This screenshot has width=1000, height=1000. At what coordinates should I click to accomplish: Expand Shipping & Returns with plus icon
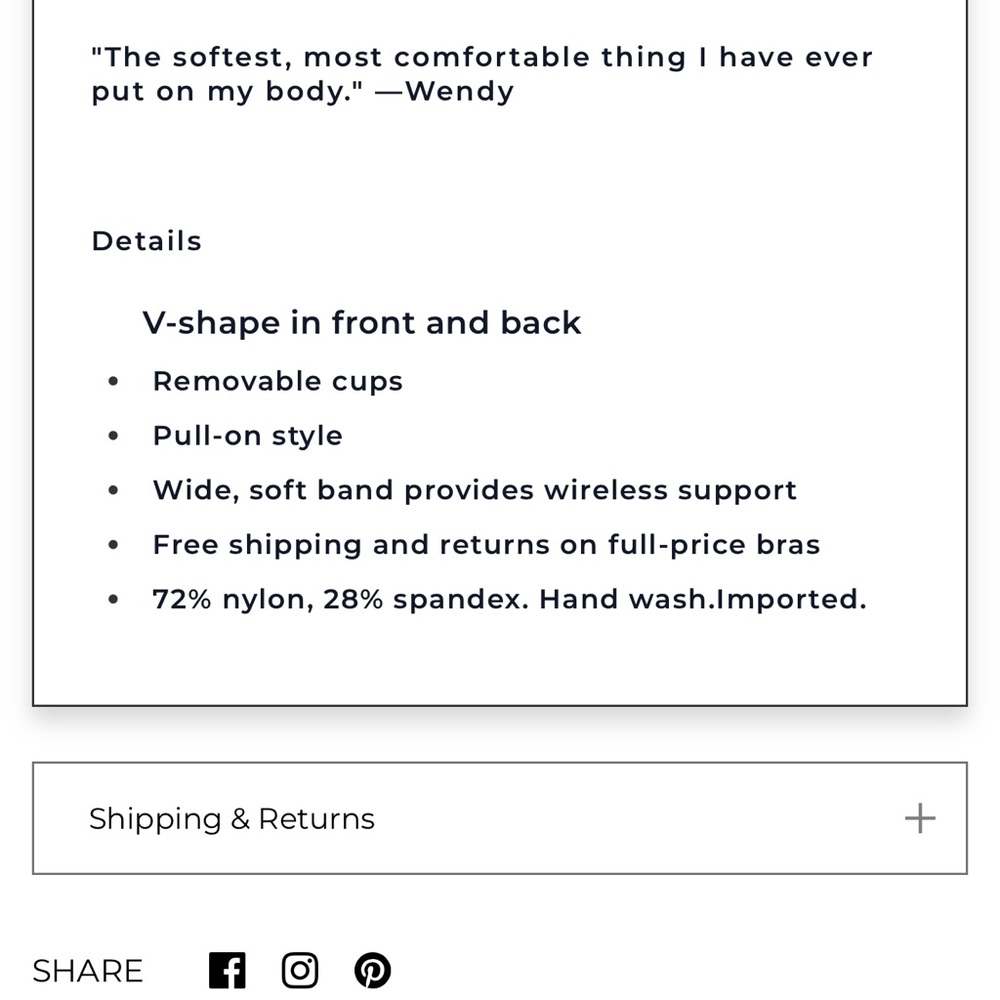919,818
